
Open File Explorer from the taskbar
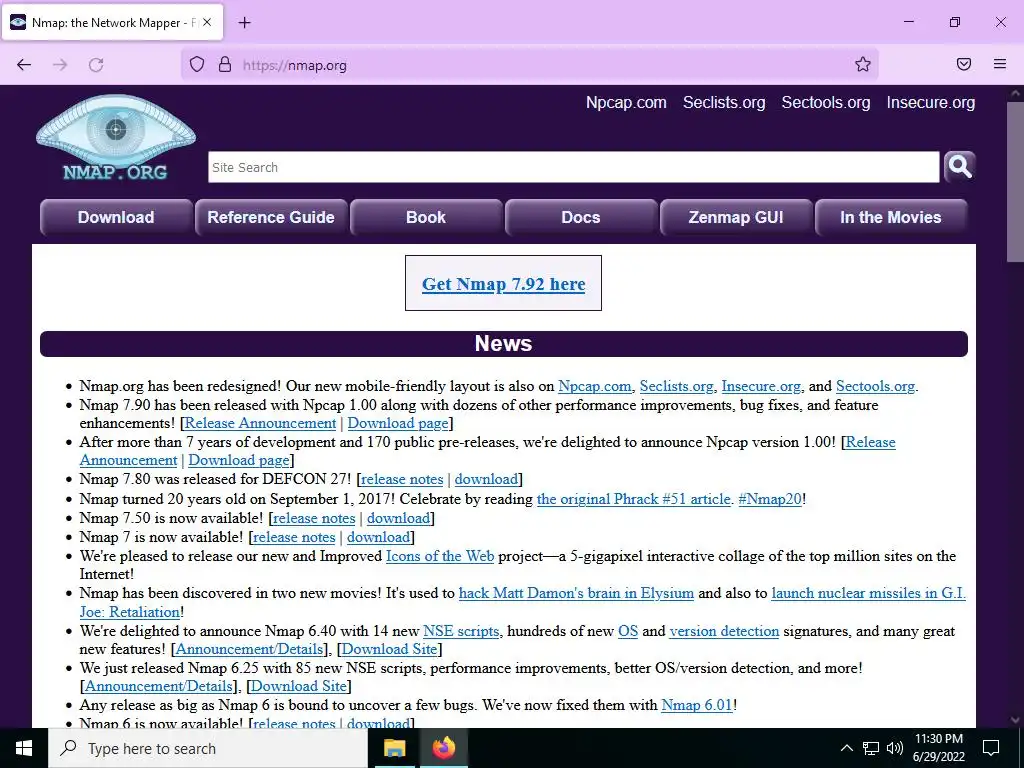coord(394,748)
